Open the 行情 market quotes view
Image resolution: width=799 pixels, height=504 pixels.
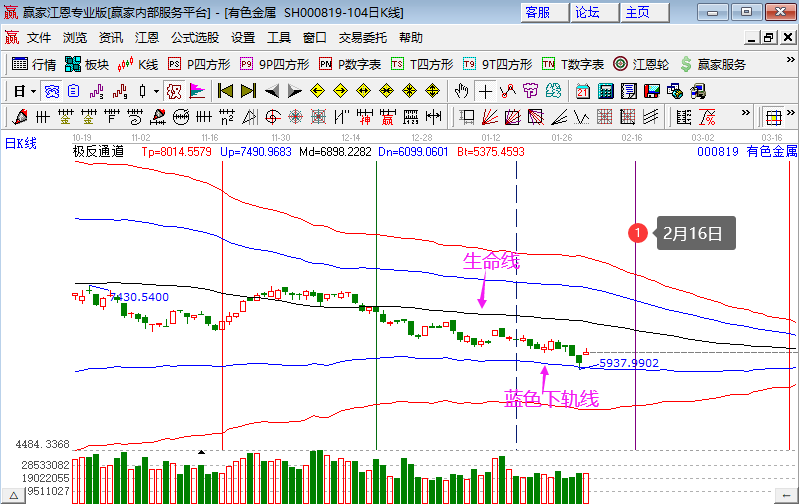coord(34,64)
